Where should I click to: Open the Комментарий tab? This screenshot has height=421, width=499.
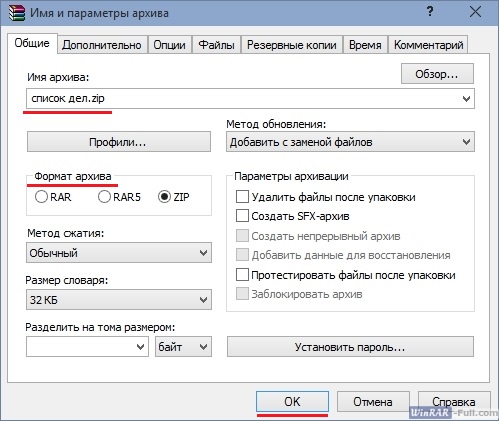(x=428, y=45)
